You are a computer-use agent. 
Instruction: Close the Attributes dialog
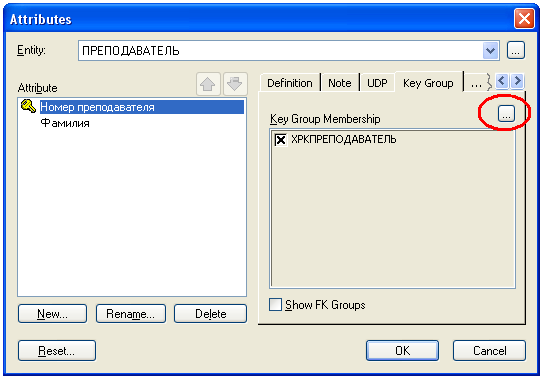tap(524, 18)
